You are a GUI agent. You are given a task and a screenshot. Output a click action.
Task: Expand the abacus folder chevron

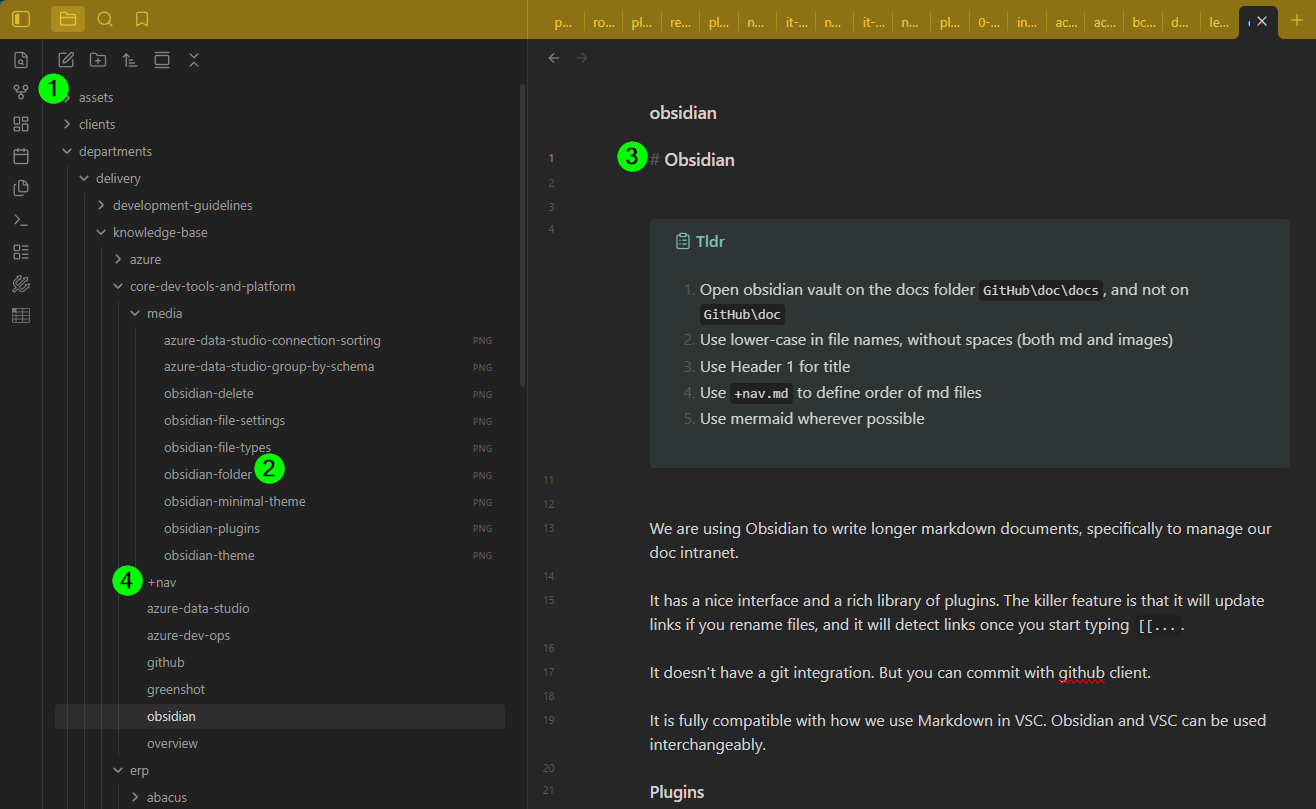135,797
